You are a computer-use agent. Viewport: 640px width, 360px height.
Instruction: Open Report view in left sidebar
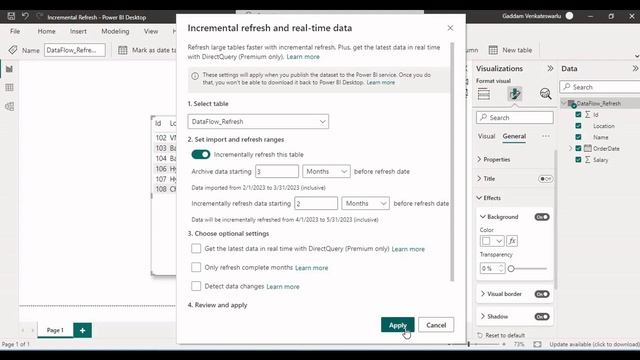pos(9,69)
